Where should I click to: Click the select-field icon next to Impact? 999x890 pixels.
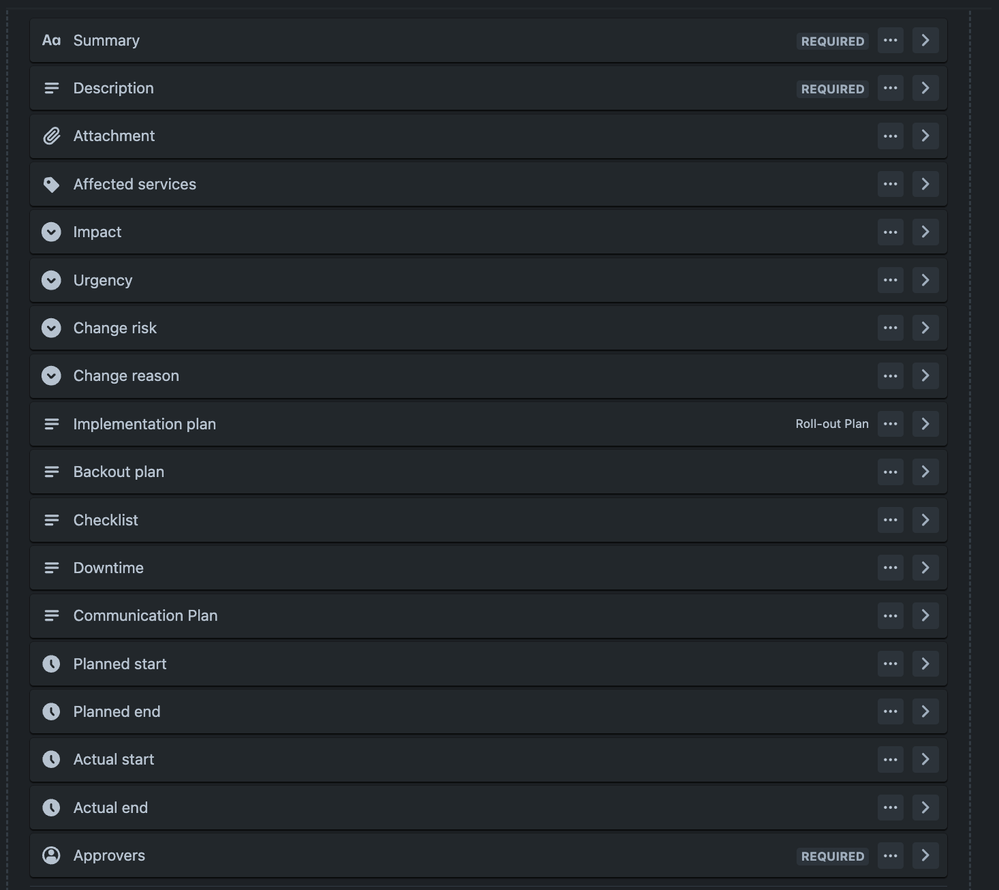click(51, 231)
